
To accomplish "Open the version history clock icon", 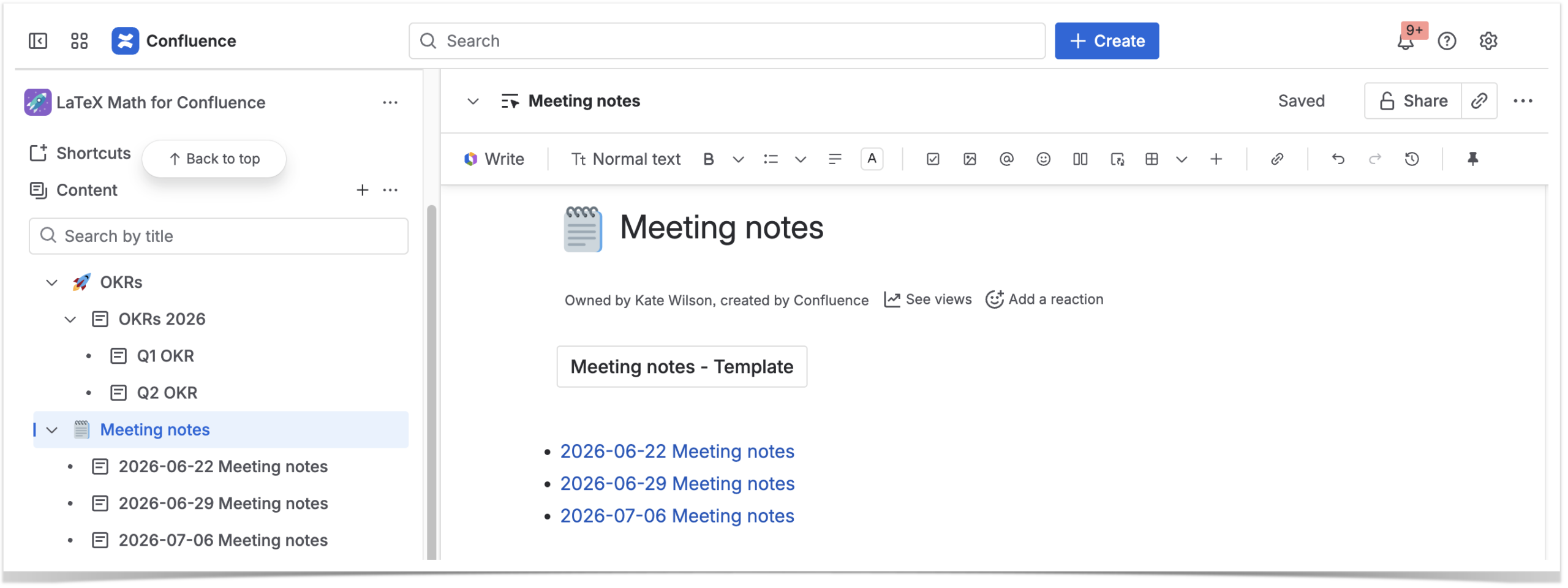I will pyautogui.click(x=1412, y=159).
